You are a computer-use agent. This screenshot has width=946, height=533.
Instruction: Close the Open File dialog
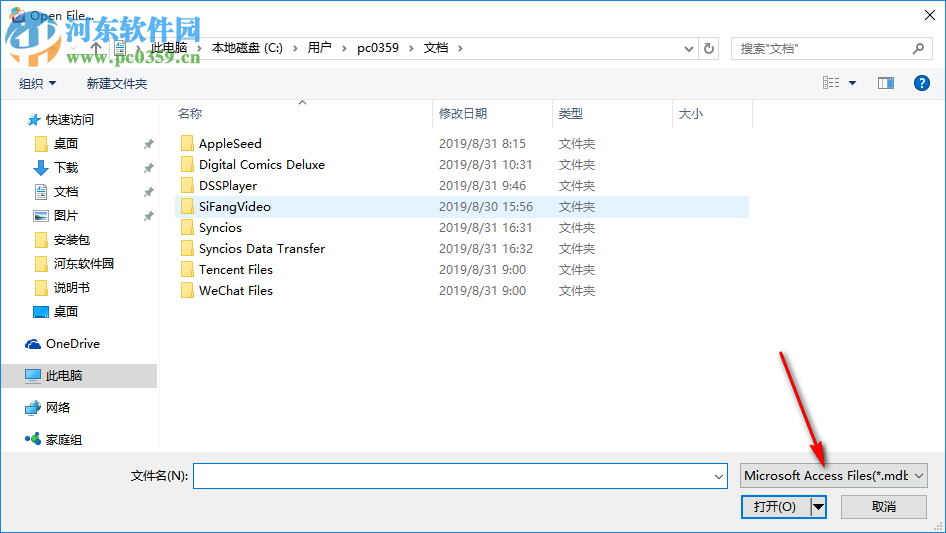coord(930,15)
